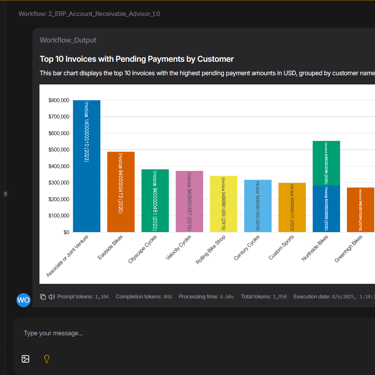Click the light blue Century Cycles bar

tap(258, 206)
